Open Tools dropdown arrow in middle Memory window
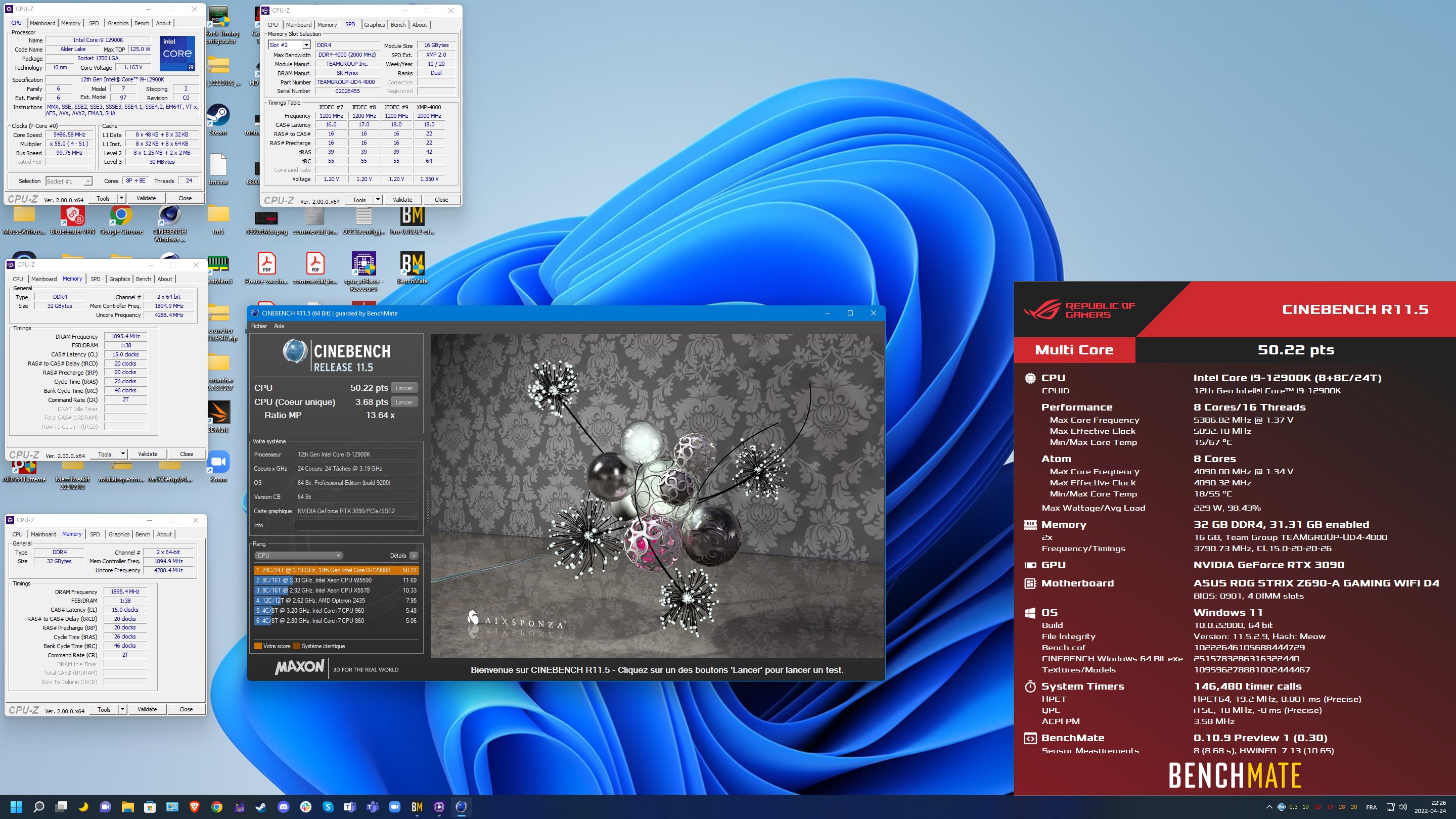The image size is (1456, 819). pyautogui.click(x=123, y=454)
